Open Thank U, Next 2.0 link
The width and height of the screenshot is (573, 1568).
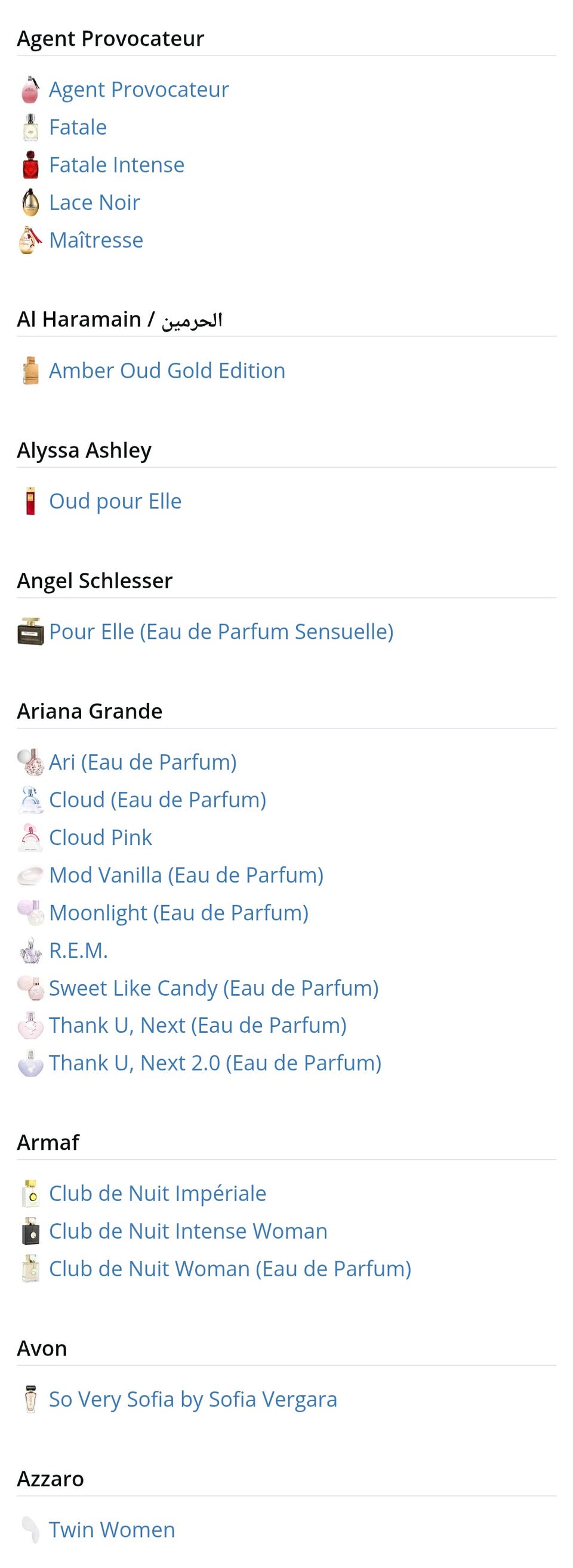[x=214, y=1063]
